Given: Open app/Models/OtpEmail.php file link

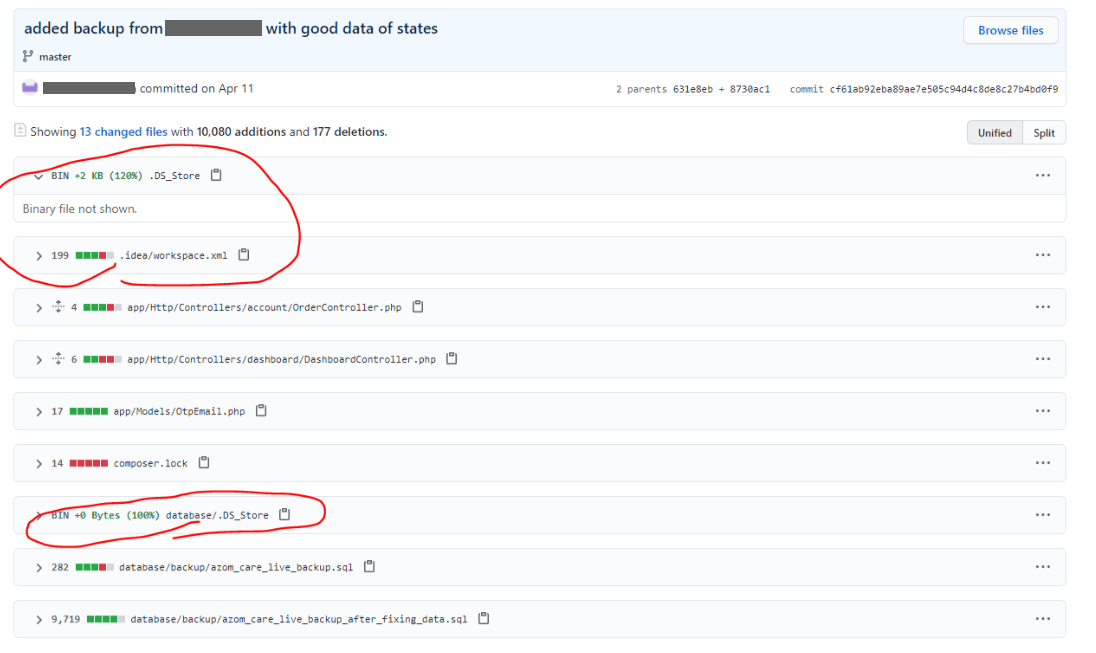Looking at the screenshot, I should click(x=179, y=411).
